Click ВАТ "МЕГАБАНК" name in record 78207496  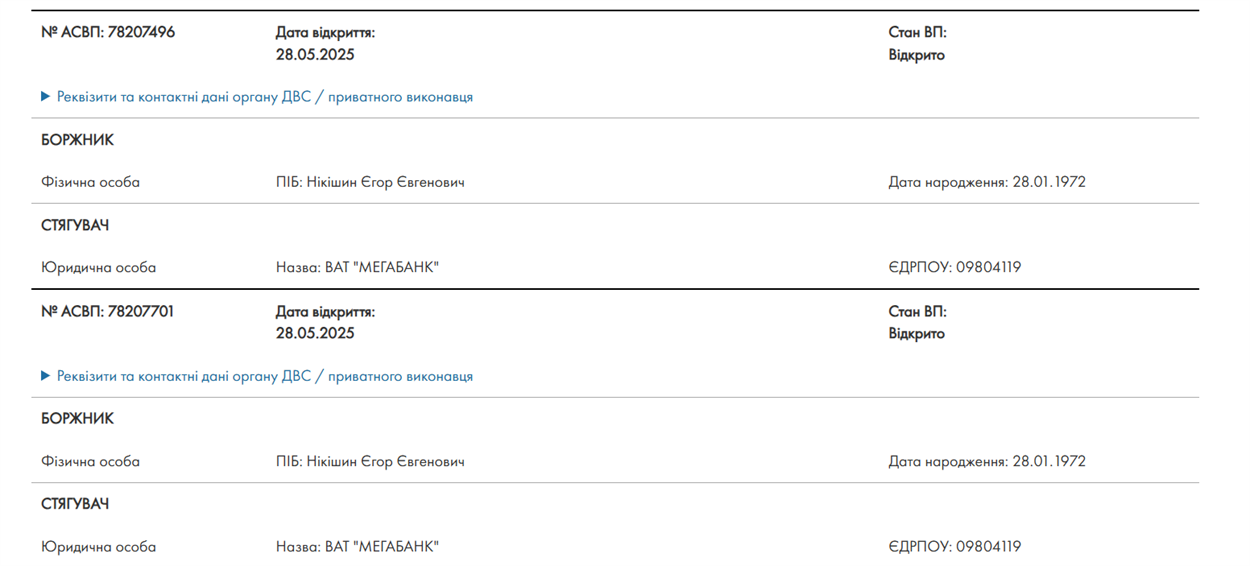click(x=382, y=267)
